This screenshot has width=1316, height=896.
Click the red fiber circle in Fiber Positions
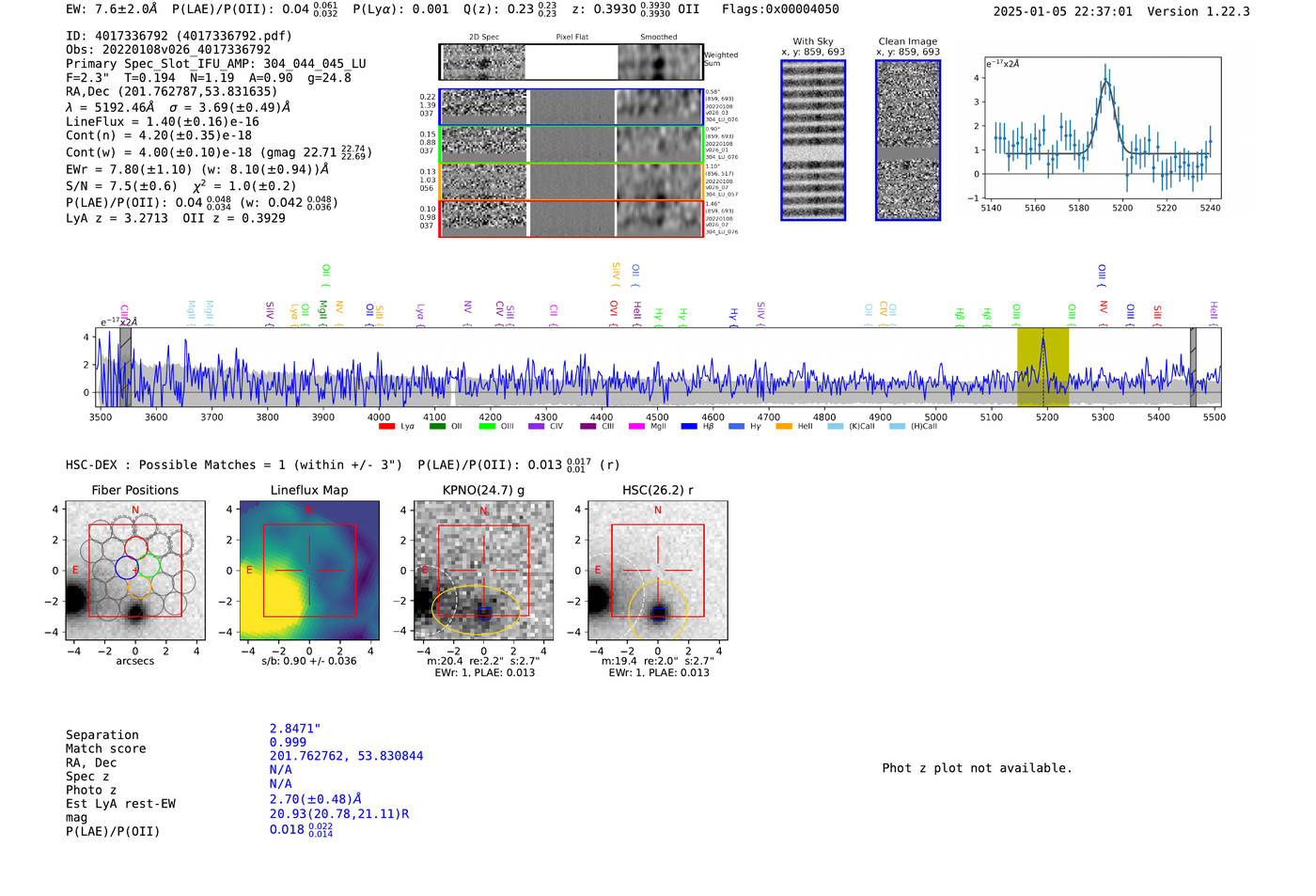click(x=135, y=547)
